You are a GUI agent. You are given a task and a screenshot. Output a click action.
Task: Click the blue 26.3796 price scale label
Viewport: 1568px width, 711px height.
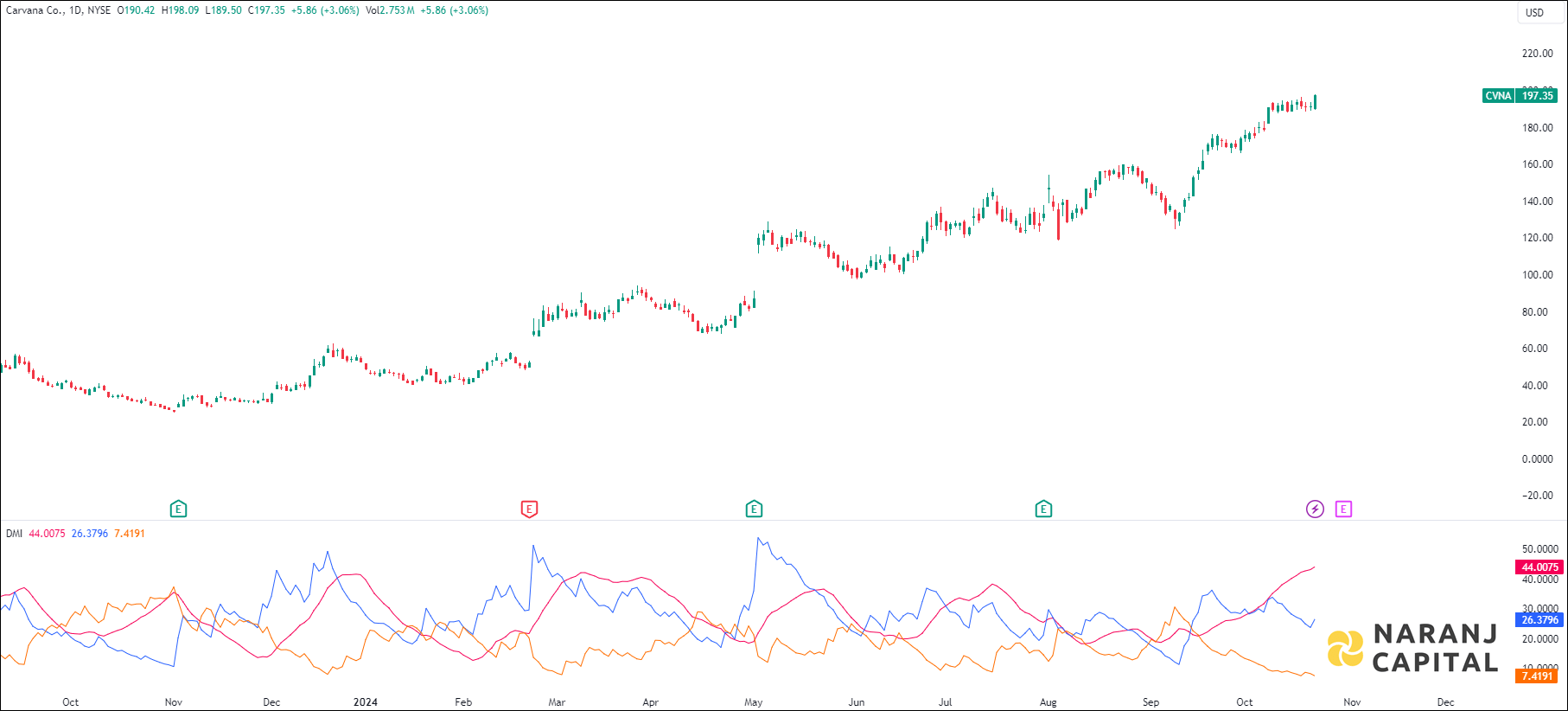tap(1539, 620)
